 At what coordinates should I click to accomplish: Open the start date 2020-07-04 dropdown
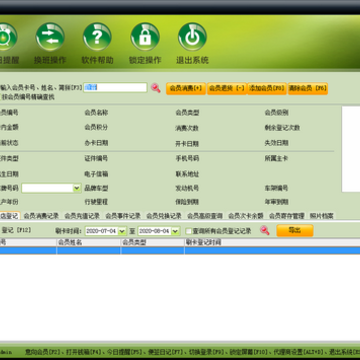pyautogui.click(x=122, y=231)
